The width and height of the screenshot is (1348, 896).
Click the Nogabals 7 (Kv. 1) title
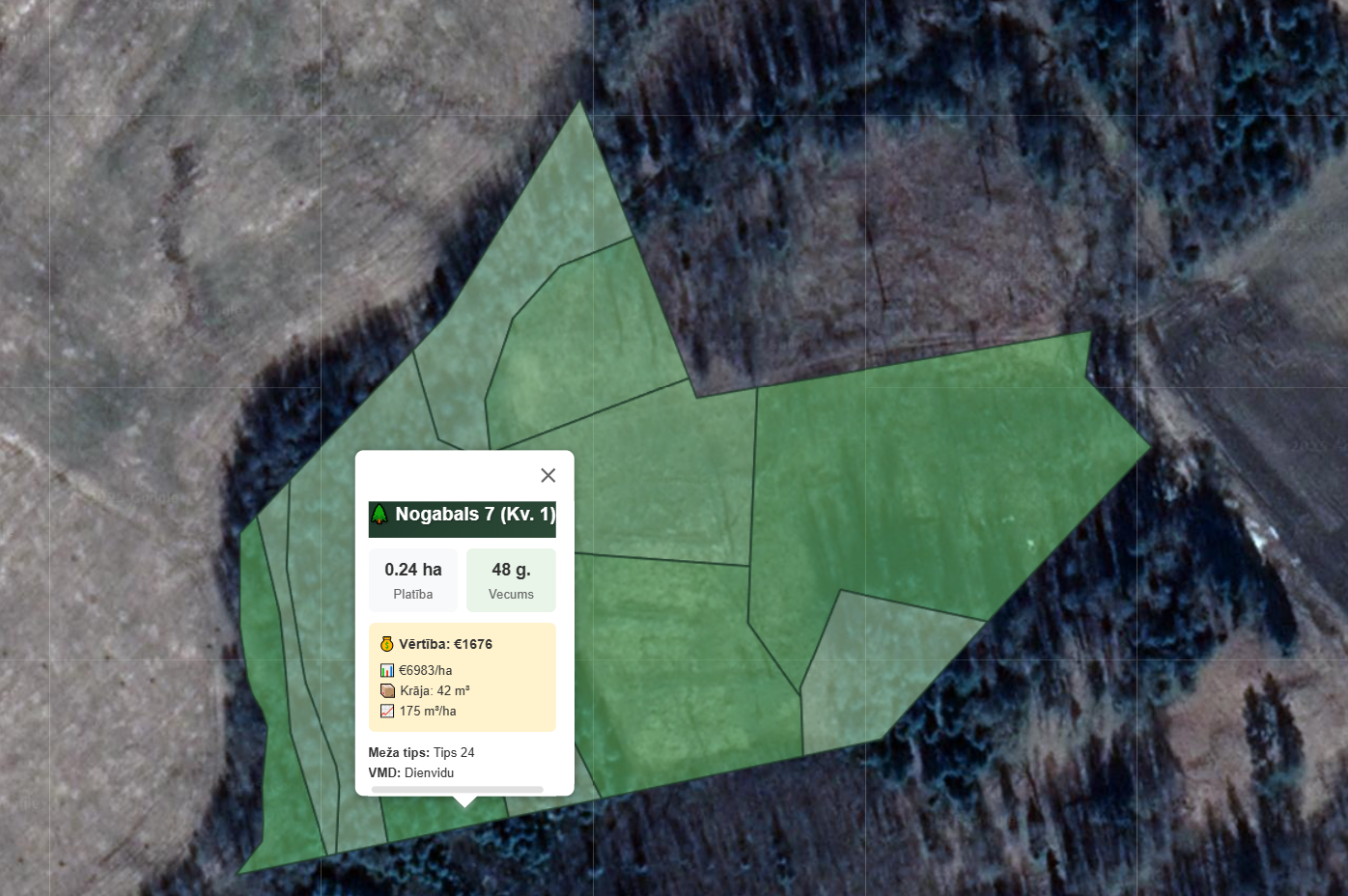coord(475,515)
